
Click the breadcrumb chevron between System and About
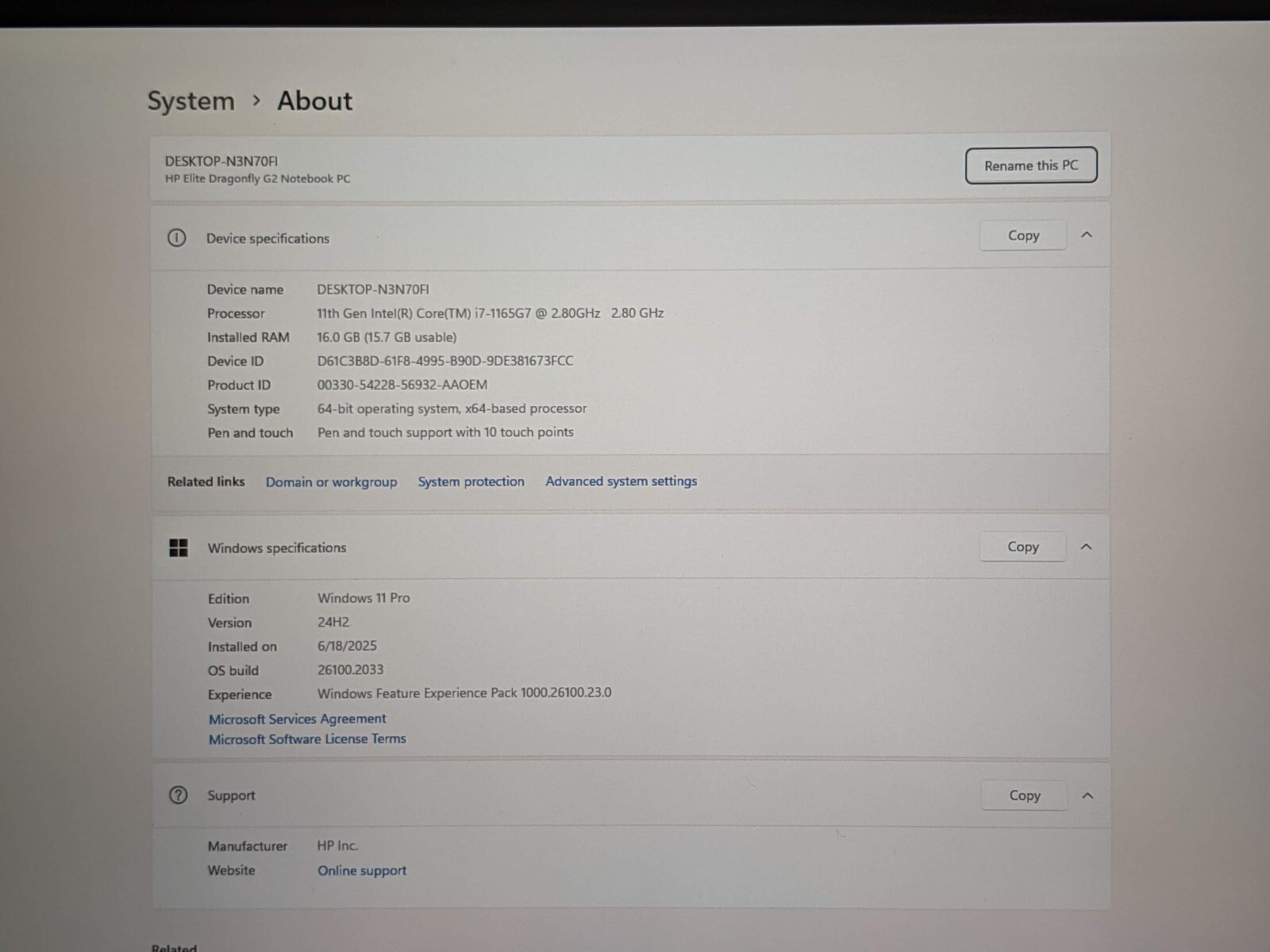point(256,101)
